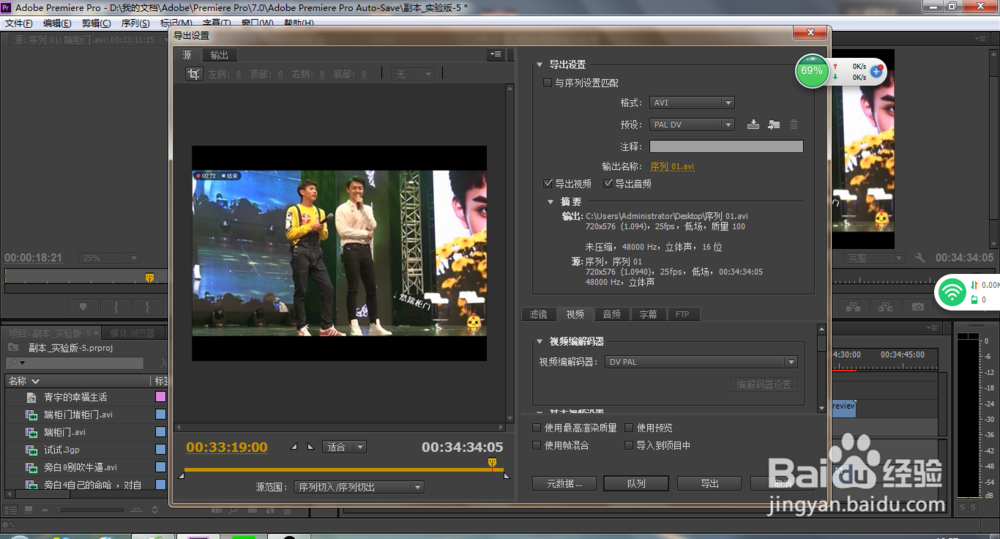Collapse the 导出设置 section

(x=540, y=64)
